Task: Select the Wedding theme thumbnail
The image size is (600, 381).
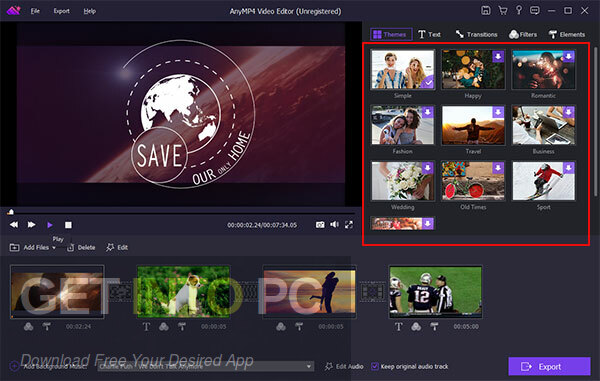Action: [x=403, y=181]
